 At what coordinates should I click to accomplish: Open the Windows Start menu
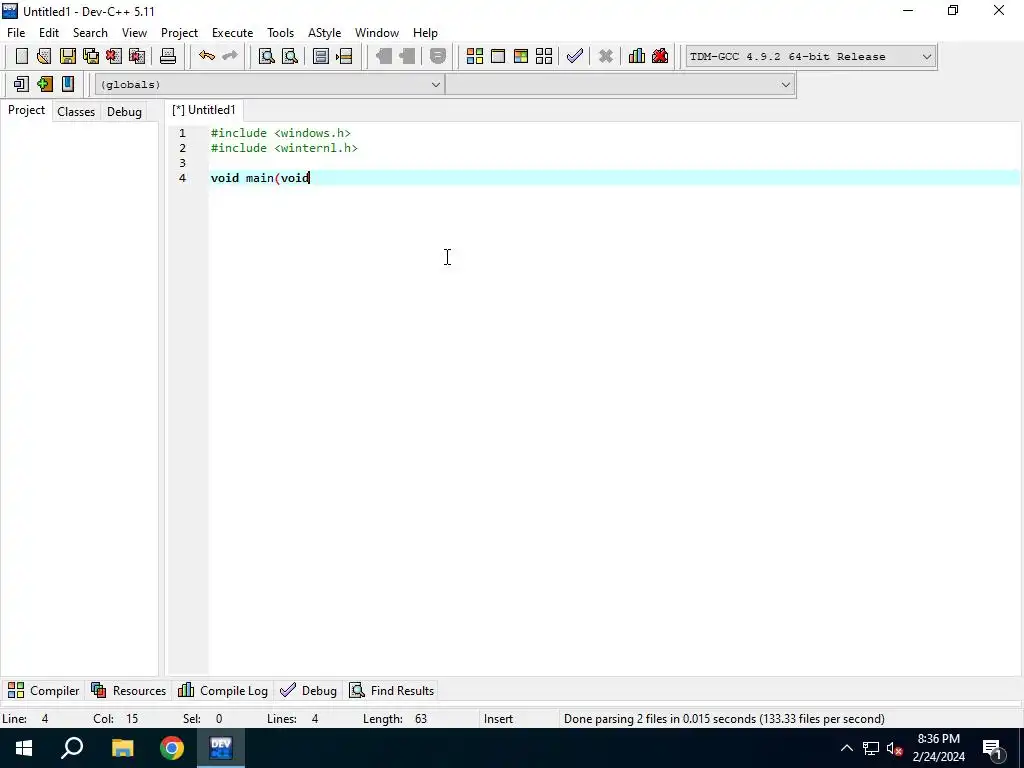24,748
